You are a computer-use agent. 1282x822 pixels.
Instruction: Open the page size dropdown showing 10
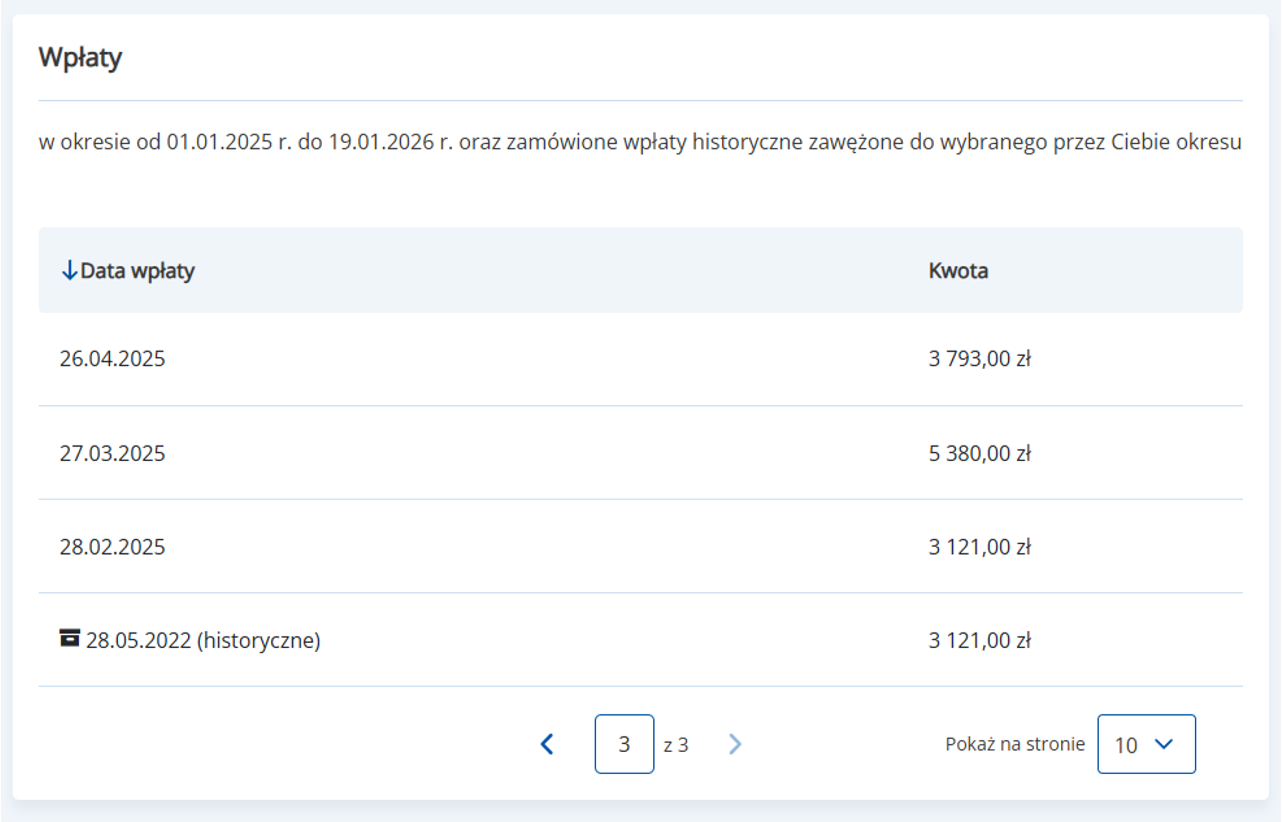(x=1146, y=744)
